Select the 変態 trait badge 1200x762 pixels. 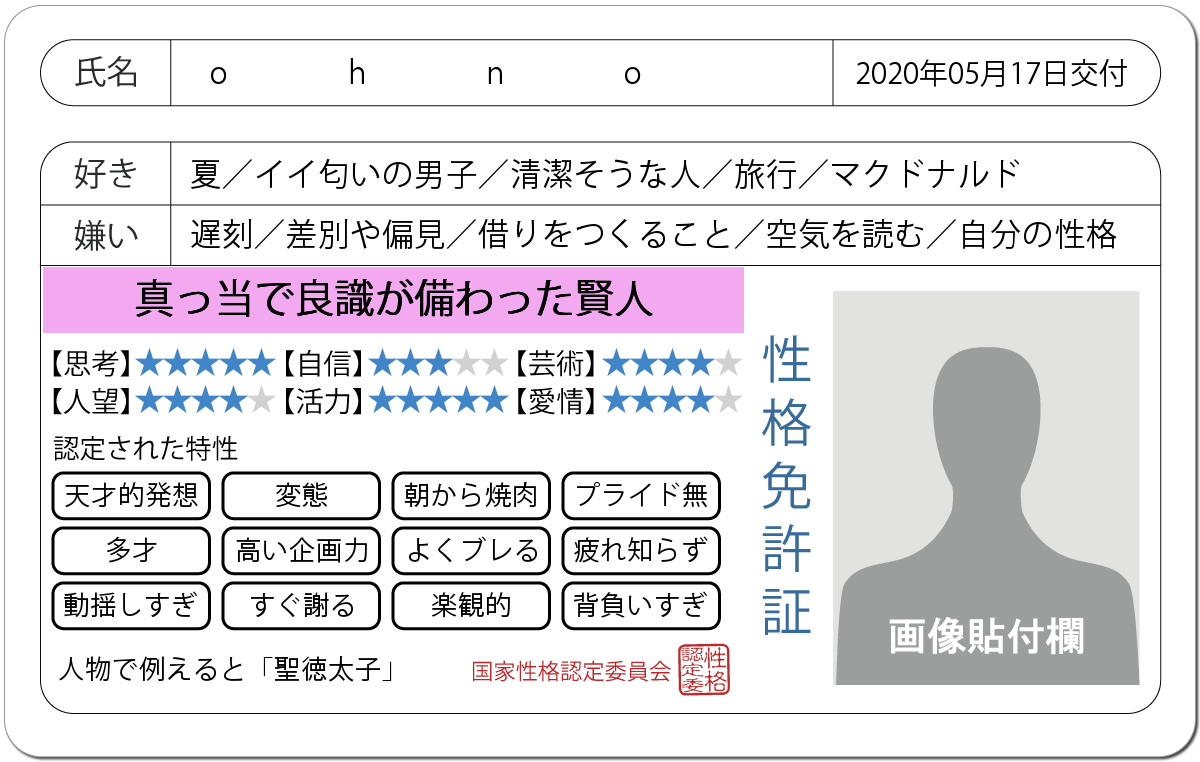click(301, 496)
